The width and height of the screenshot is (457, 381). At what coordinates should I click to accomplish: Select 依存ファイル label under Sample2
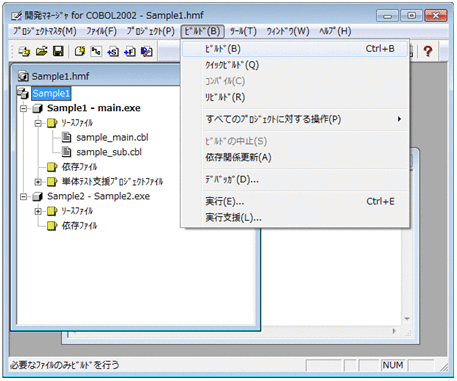click(79, 226)
